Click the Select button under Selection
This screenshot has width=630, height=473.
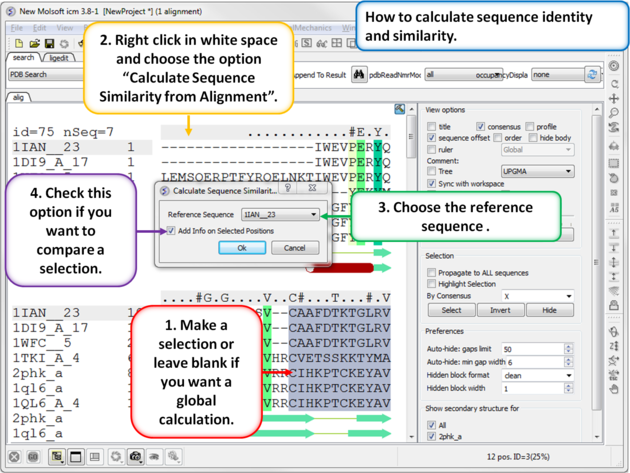pos(451,310)
